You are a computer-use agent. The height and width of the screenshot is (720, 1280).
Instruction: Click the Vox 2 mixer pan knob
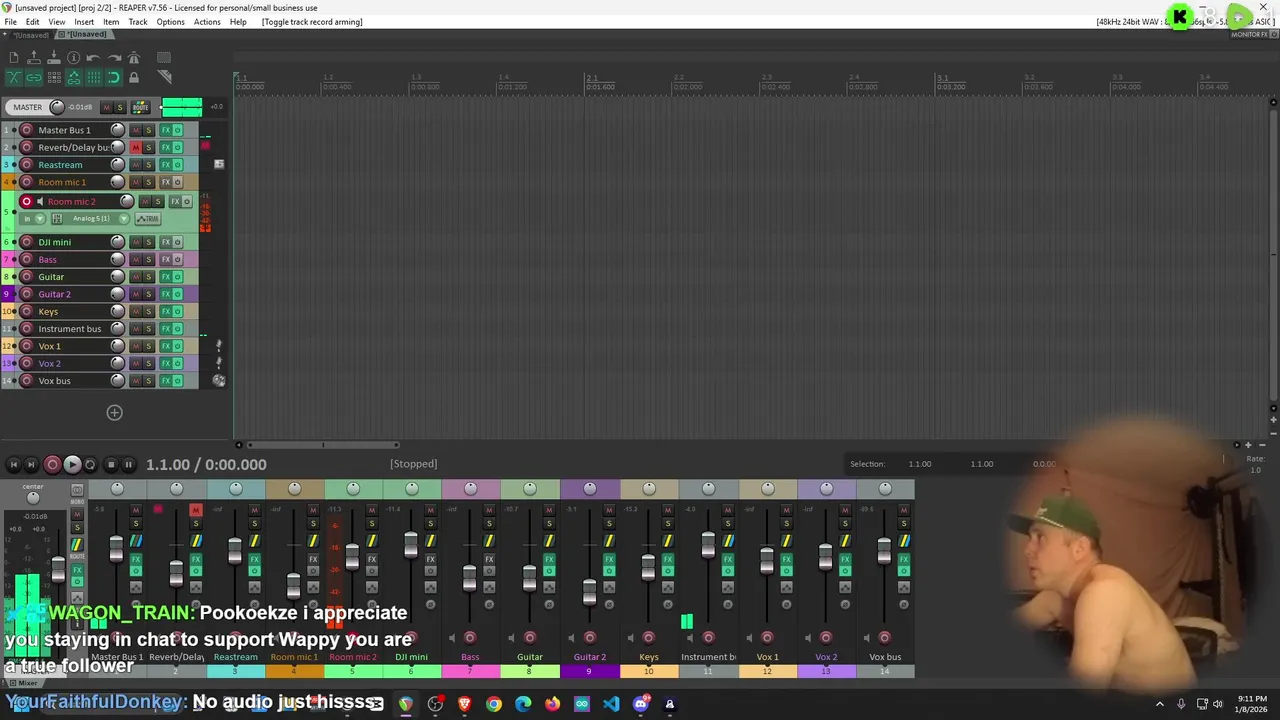826,488
